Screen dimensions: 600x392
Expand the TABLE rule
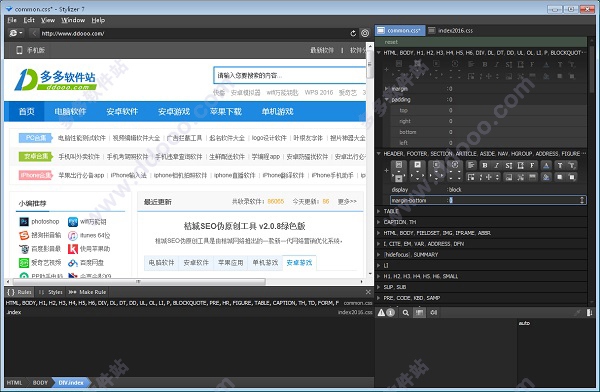[379, 211]
